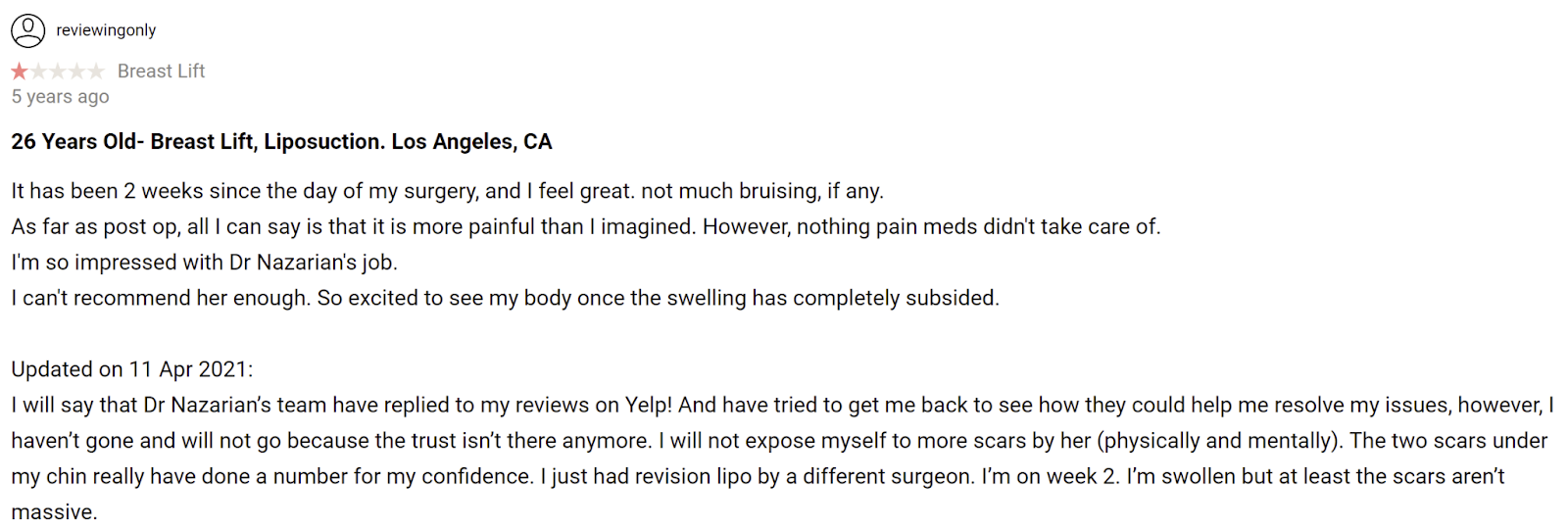Click the final word "massive."
Screen dimensions: 1568x530
(54, 512)
